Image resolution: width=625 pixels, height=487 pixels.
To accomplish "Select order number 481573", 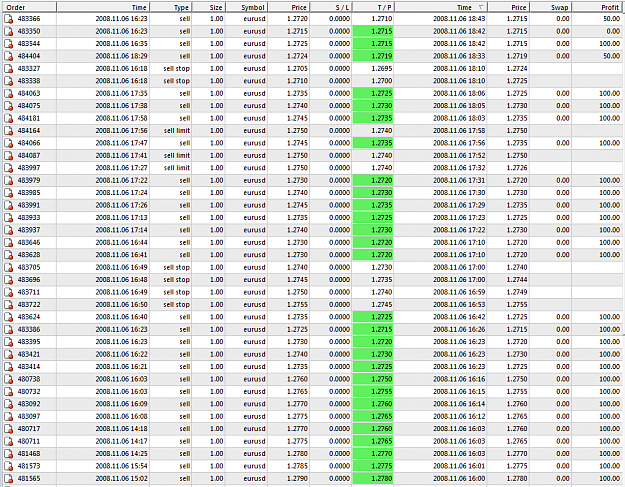I will coord(29,466).
